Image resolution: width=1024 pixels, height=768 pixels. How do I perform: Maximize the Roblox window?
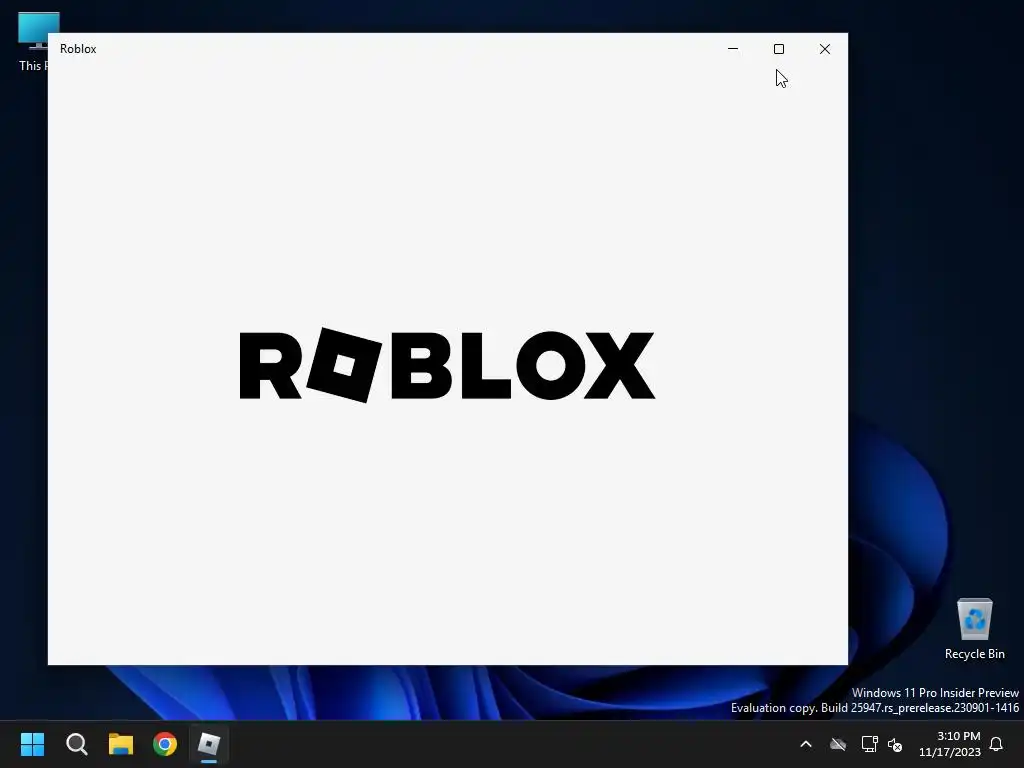click(x=778, y=49)
